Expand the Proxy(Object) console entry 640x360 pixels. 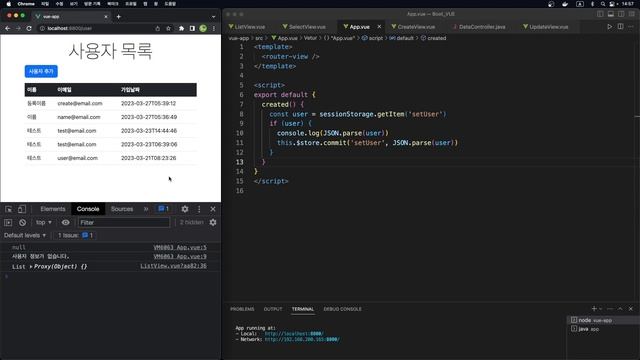click(31, 267)
